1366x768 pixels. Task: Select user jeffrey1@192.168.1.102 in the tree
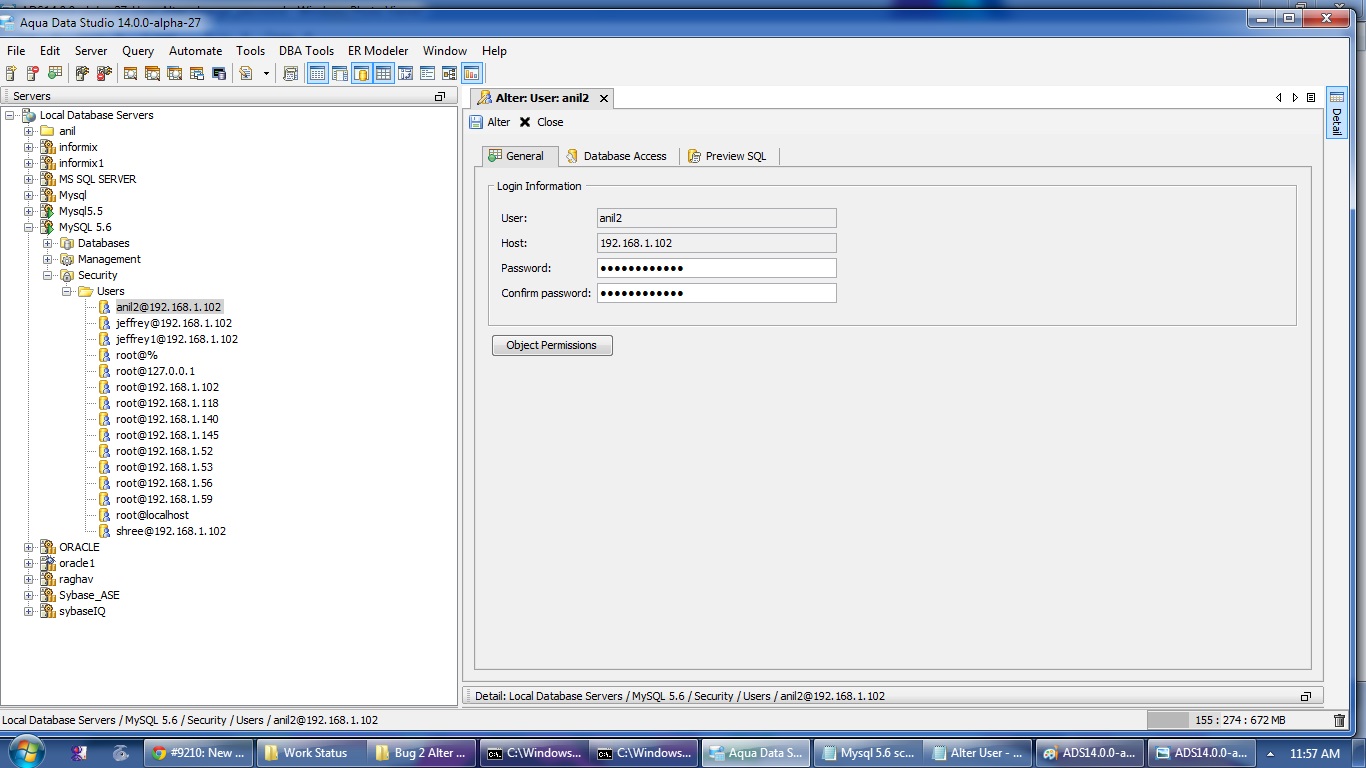[x=177, y=339]
